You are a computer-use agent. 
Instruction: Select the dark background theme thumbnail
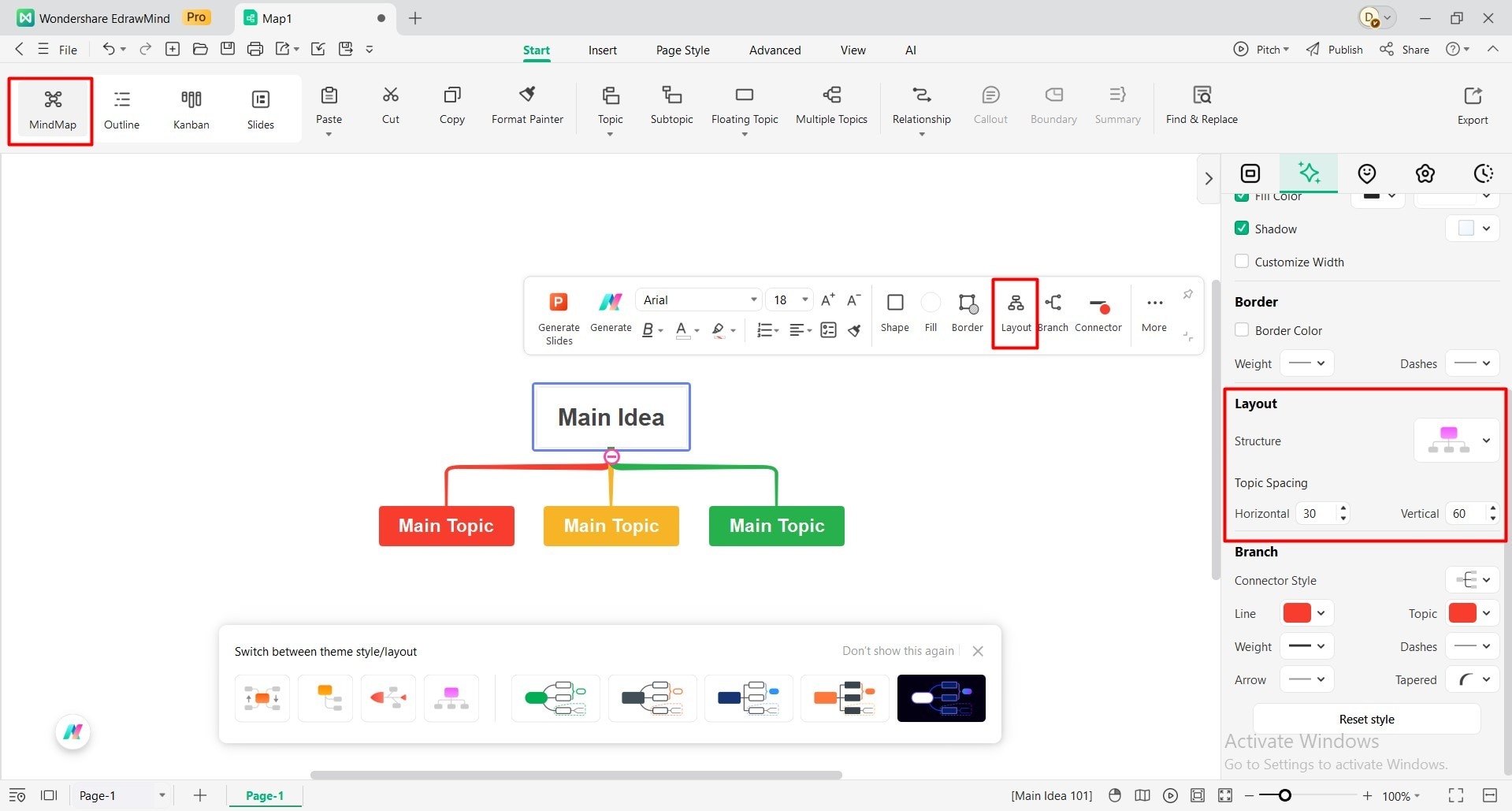(941, 698)
